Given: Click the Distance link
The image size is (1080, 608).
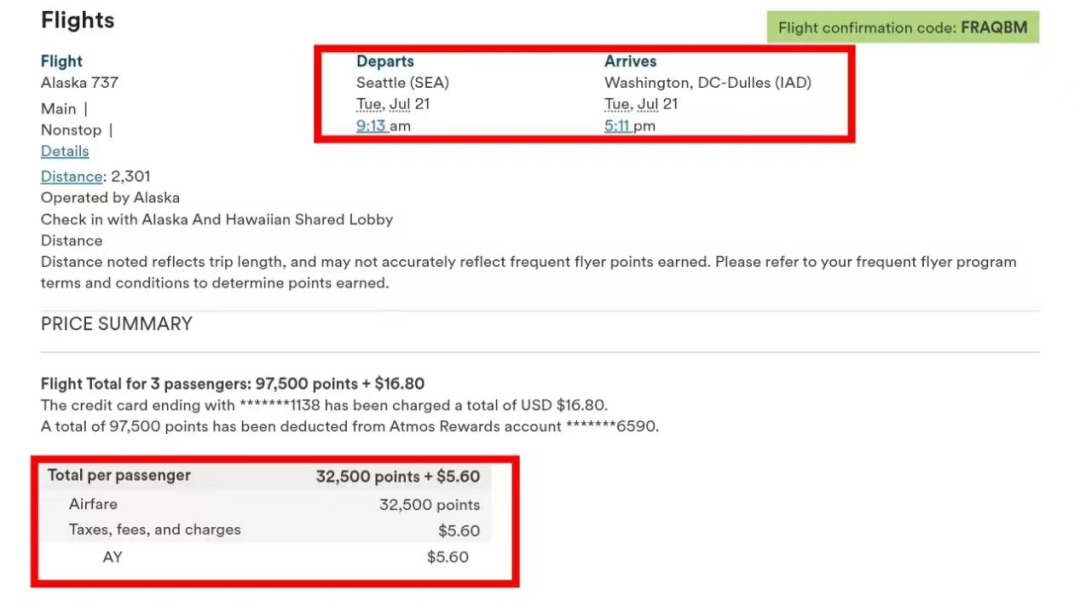Looking at the screenshot, I should pyautogui.click(x=72, y=176).
